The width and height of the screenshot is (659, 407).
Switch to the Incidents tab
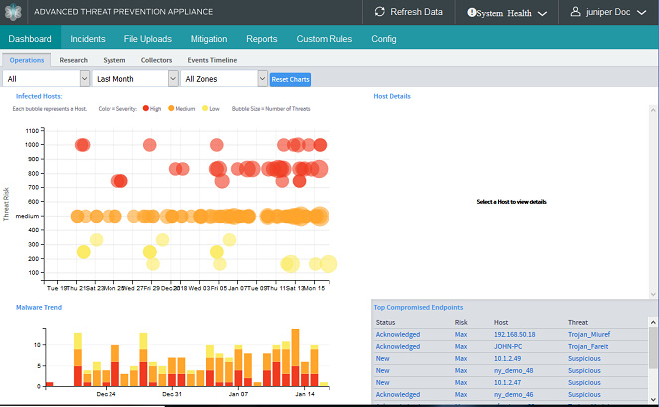pyautogui.click(x=88, y=39)
